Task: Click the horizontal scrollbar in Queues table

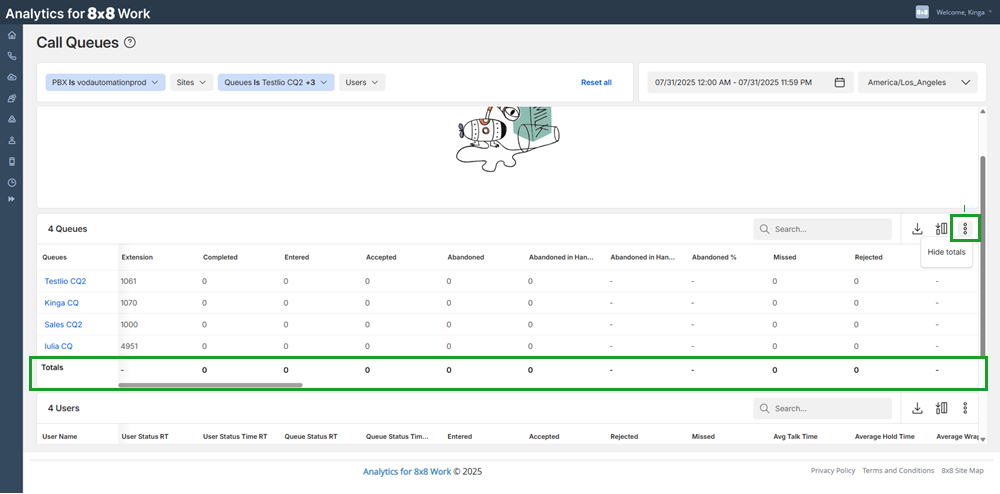Action: (x=210, y=384)
